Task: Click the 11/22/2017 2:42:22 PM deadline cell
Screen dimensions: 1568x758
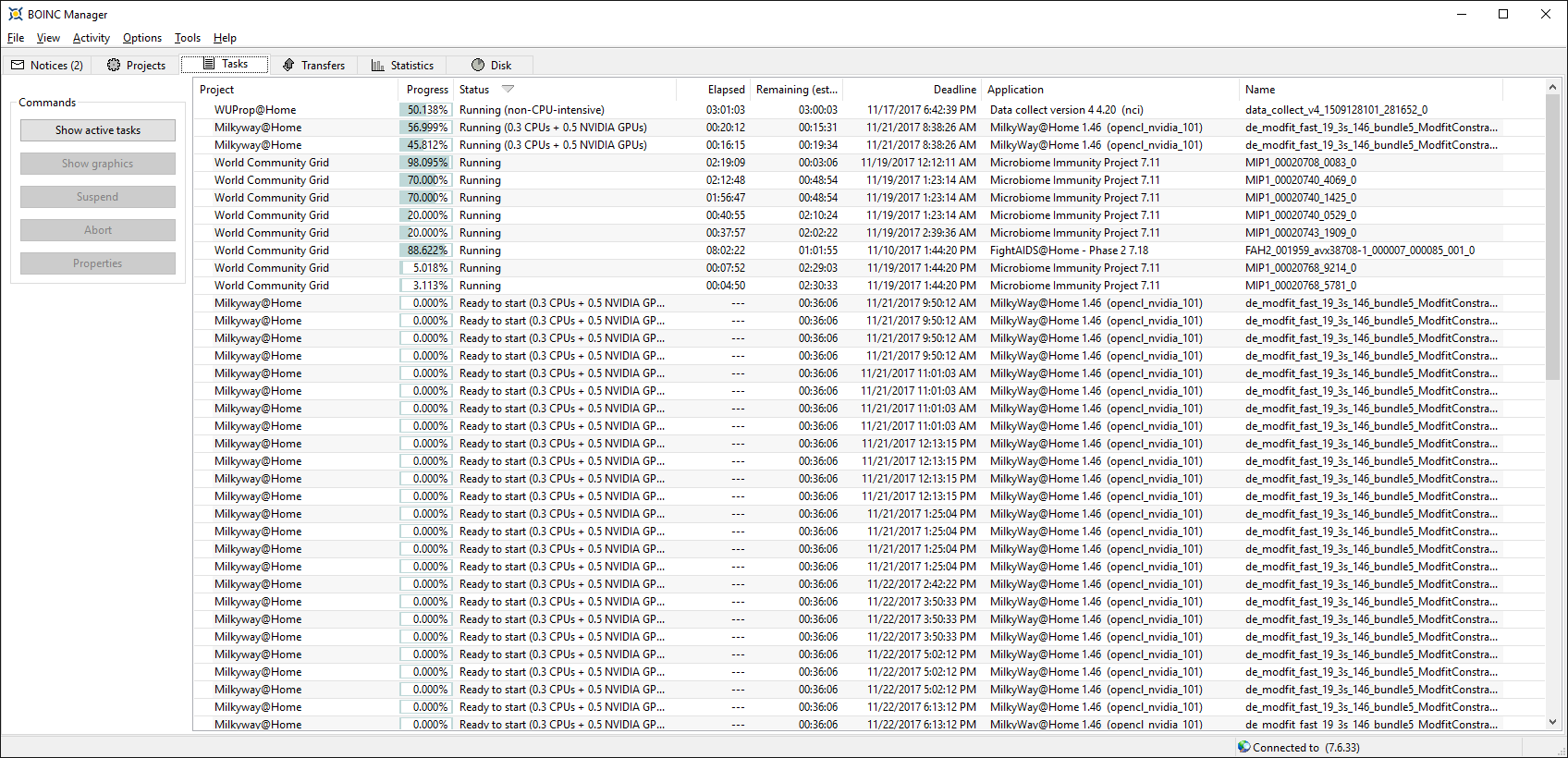Action: click(921, 584)
